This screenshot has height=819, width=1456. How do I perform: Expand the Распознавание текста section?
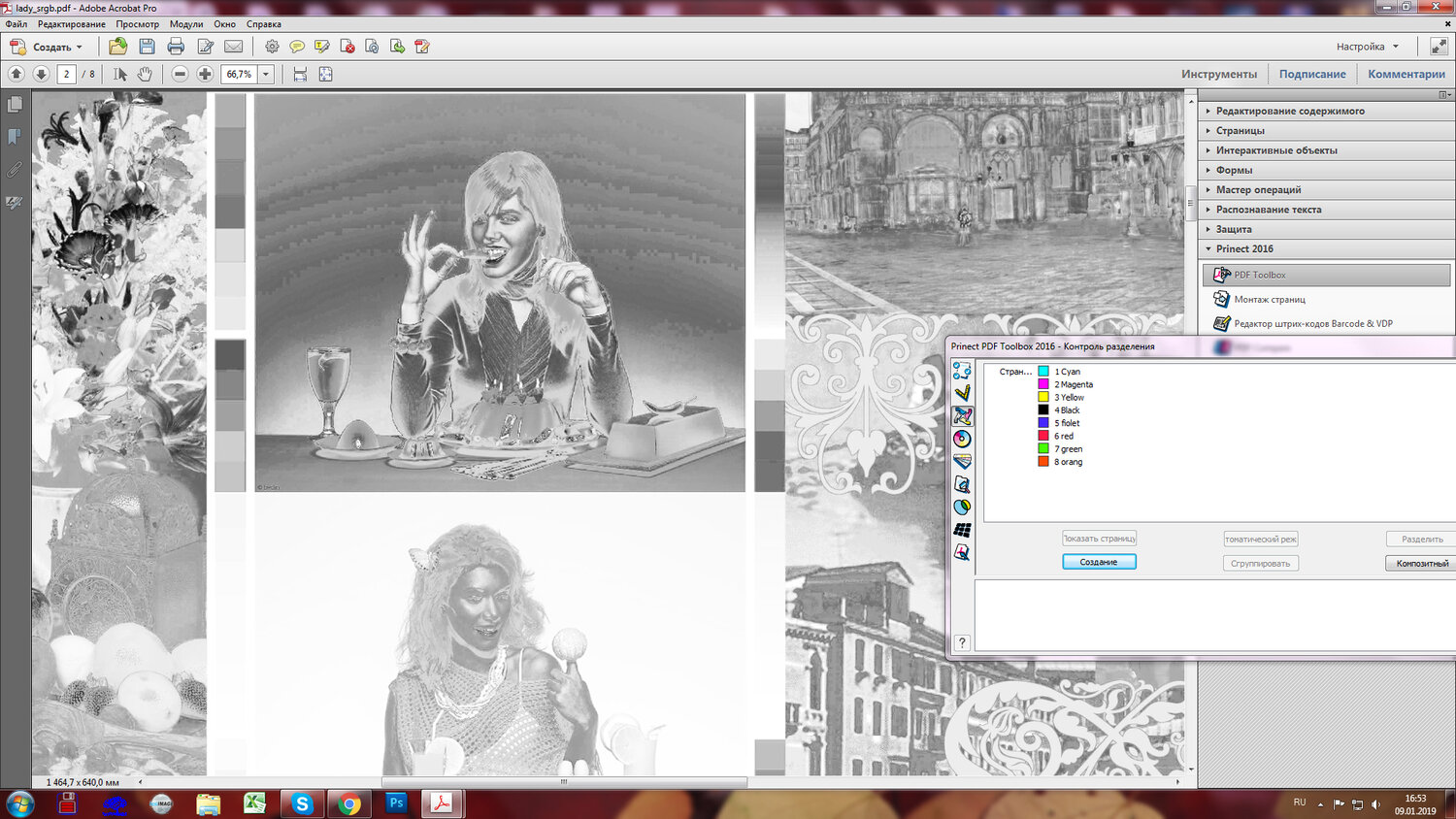pos(1268,210)
